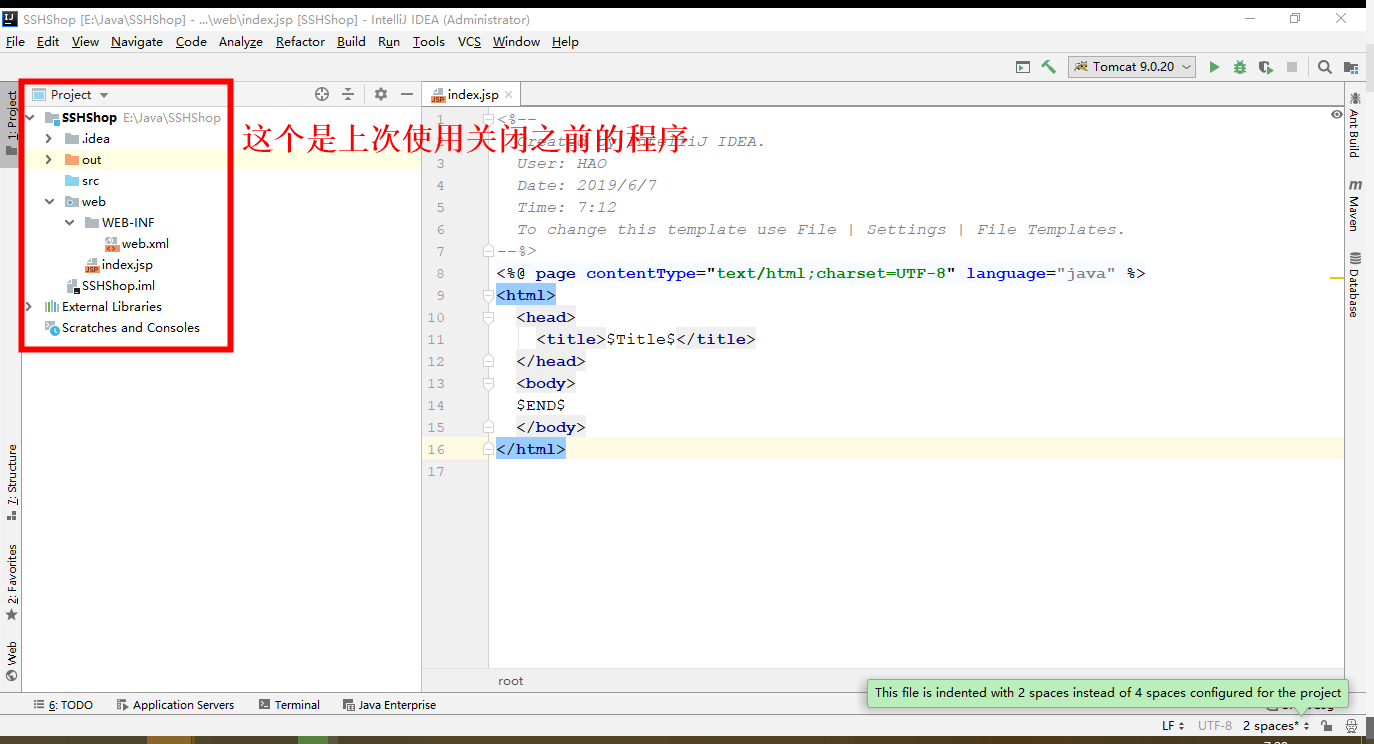
Task: Click the grey Stop square icon
Action: [1292, 67]
